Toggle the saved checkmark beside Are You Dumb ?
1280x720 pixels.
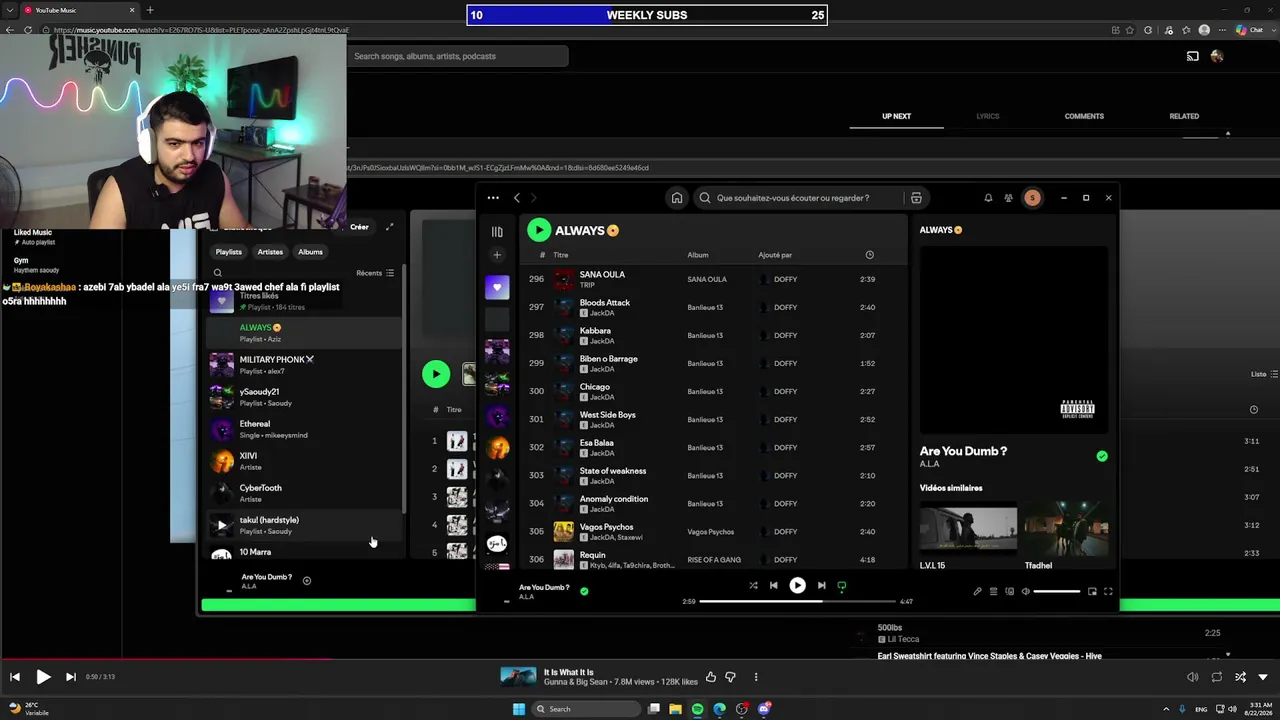[x=584, y=591]
